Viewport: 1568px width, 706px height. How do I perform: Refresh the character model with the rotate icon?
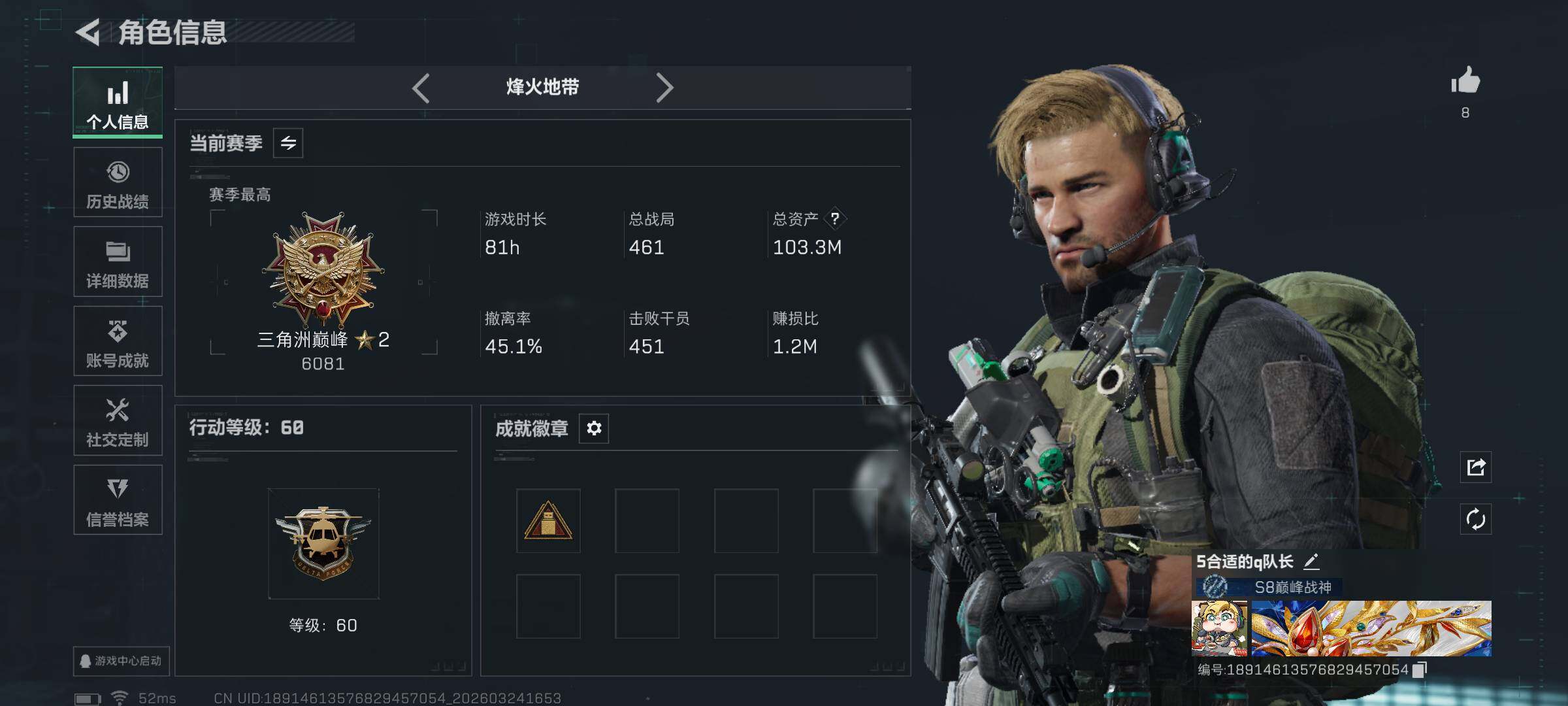coord(1476,519)
